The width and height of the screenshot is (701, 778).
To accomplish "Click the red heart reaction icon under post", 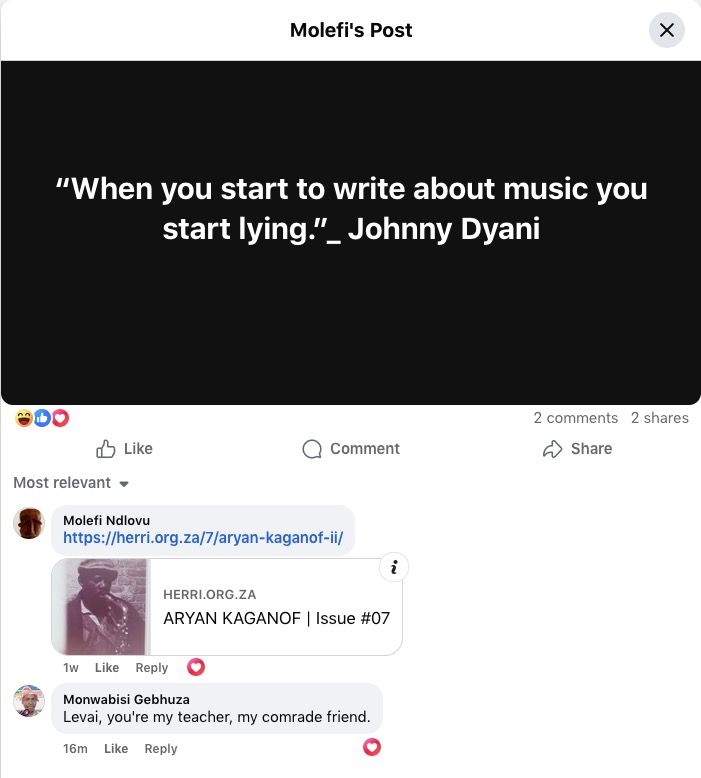I will pos(60,418).
